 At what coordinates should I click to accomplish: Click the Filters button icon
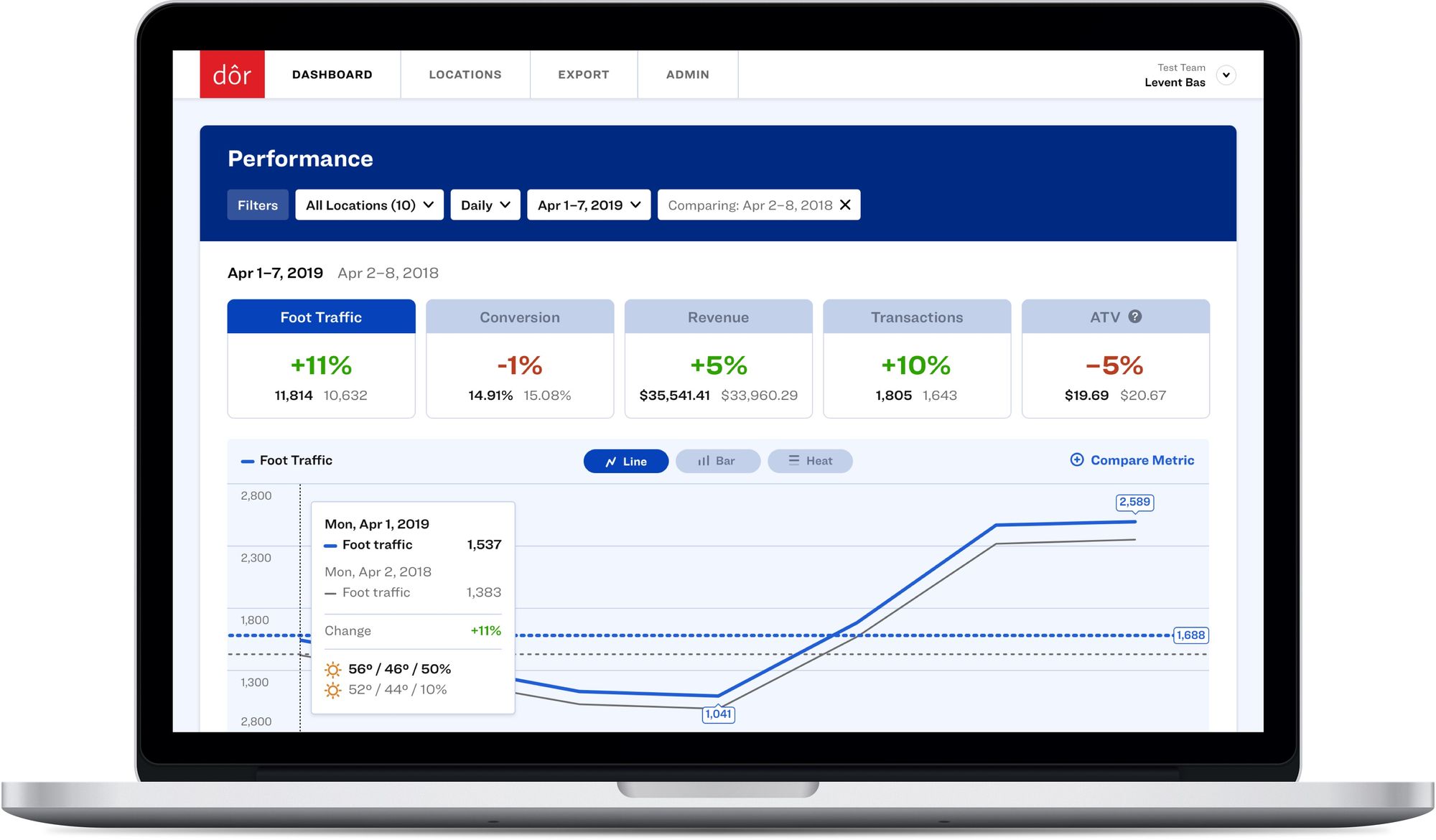coord(257,205)
